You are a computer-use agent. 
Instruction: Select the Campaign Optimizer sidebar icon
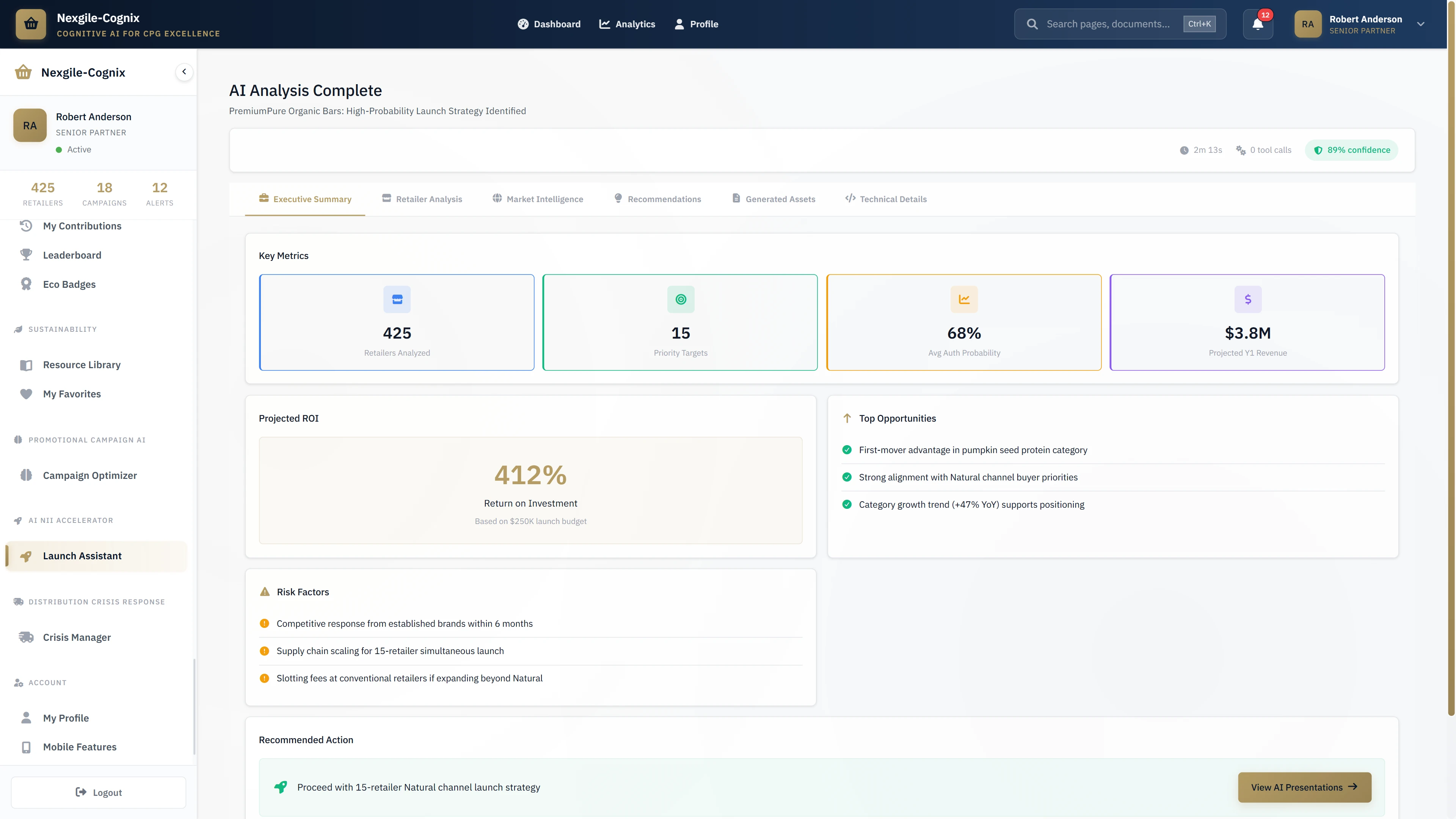[26, 475]
